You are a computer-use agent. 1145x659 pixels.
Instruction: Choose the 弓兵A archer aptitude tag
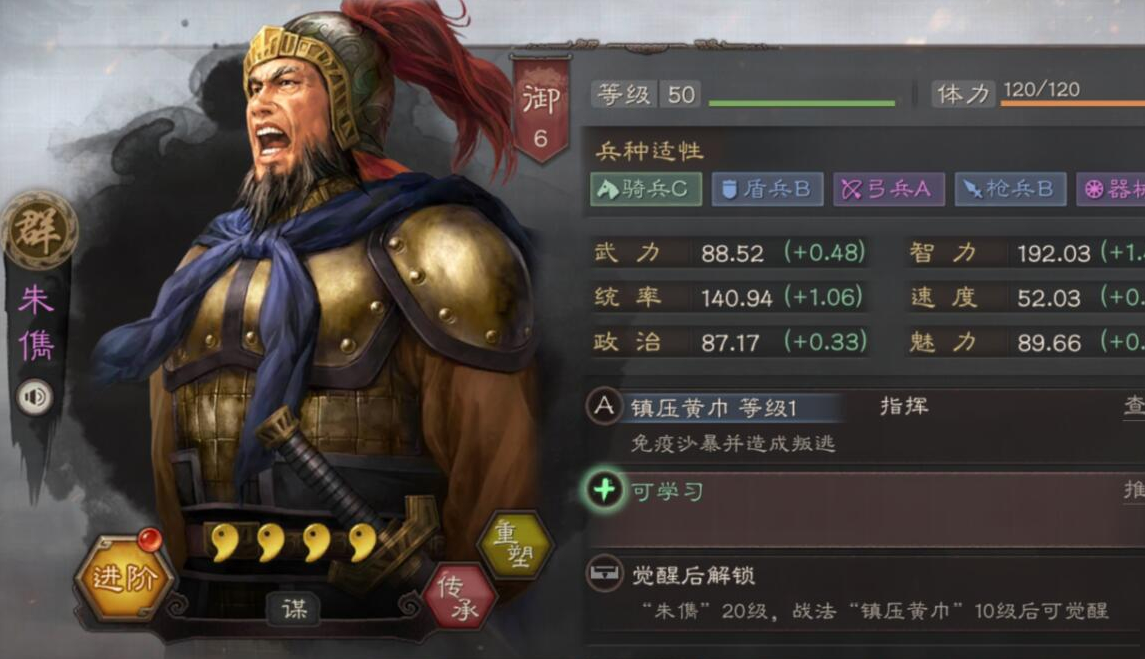889,189
